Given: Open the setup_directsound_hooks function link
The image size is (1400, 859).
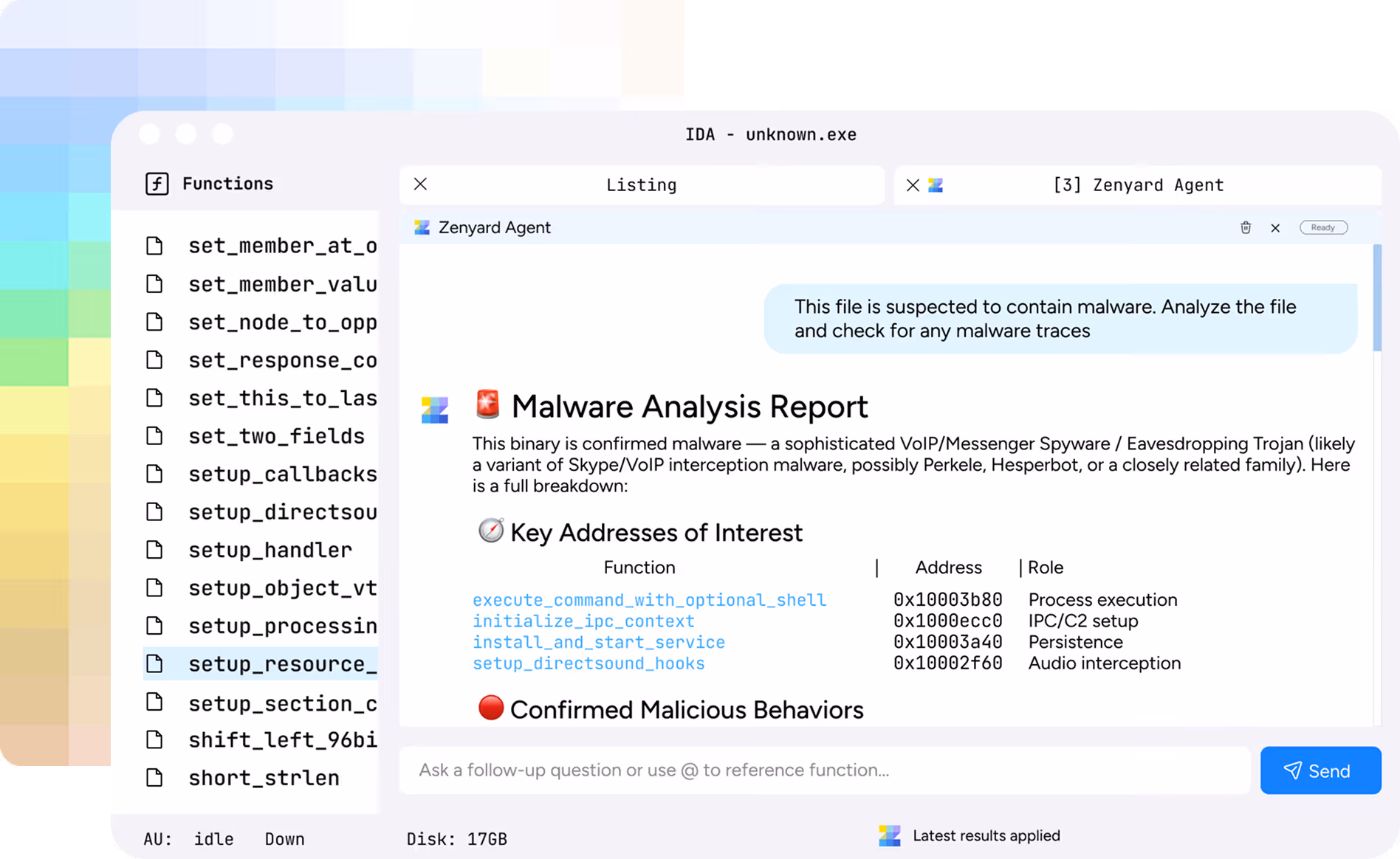Looking at the screenshot, I should point(589,663).
